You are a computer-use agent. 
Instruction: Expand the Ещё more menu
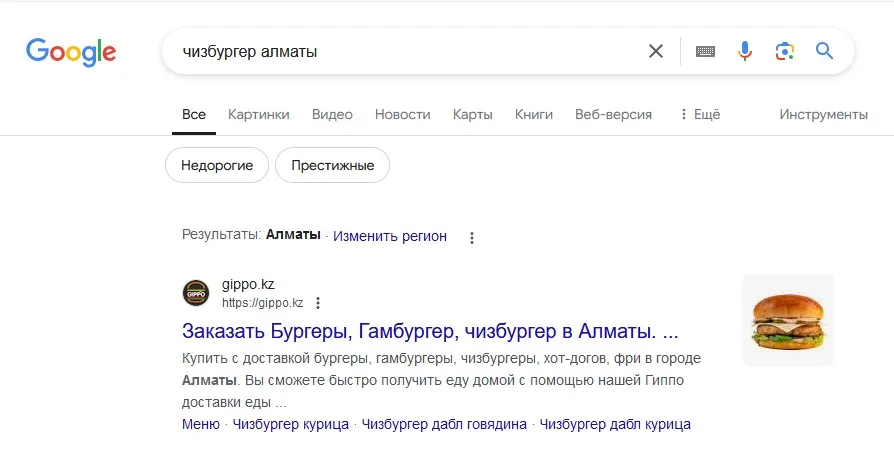pos(700,115)
